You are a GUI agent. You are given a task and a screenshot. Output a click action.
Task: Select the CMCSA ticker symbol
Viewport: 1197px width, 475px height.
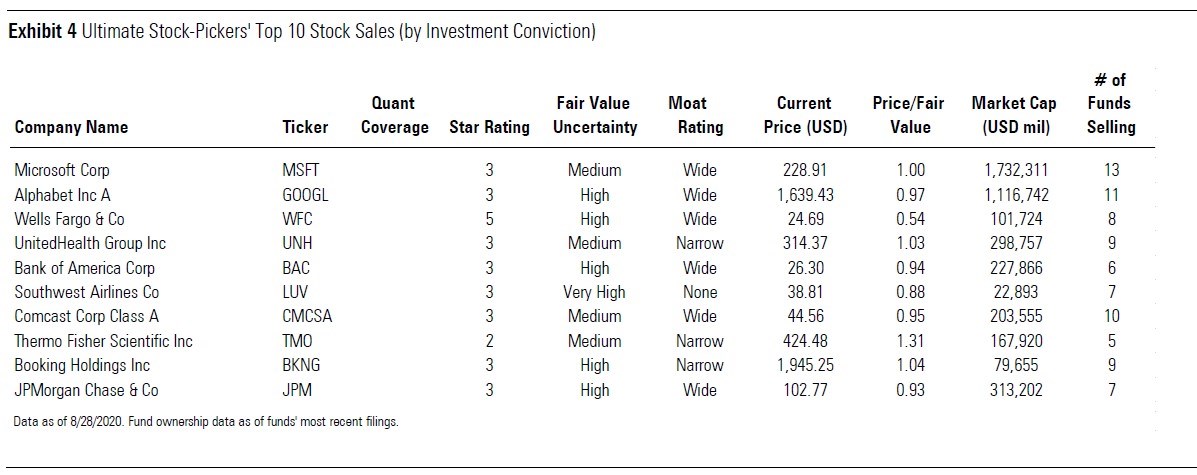click(x=307, y=317)
